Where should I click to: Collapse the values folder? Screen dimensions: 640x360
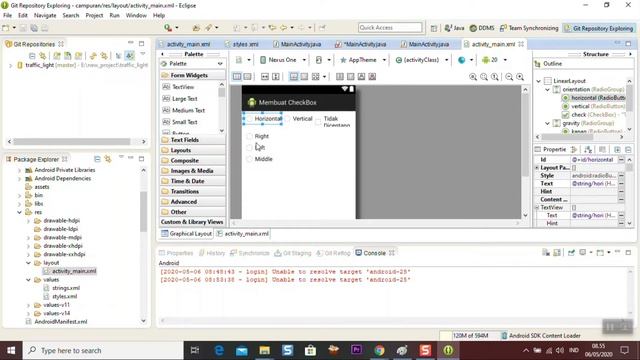[x=28, y=280]
